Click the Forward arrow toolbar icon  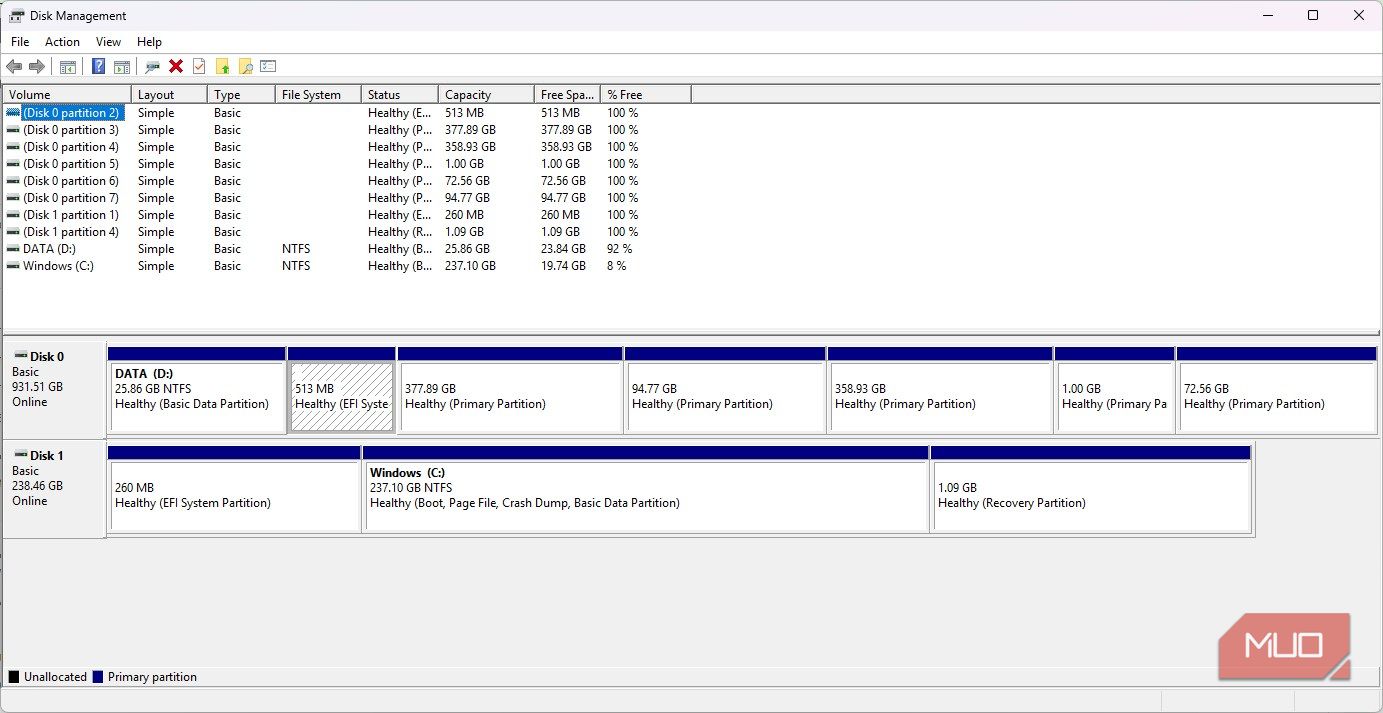[37, 66]
